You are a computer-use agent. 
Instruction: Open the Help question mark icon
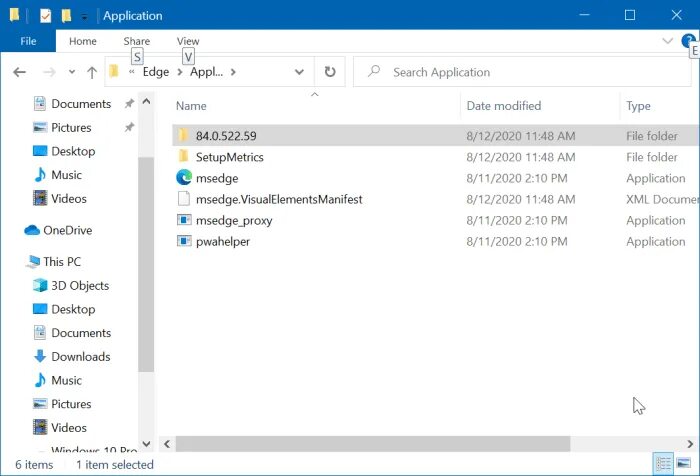[x=688, y=41]
